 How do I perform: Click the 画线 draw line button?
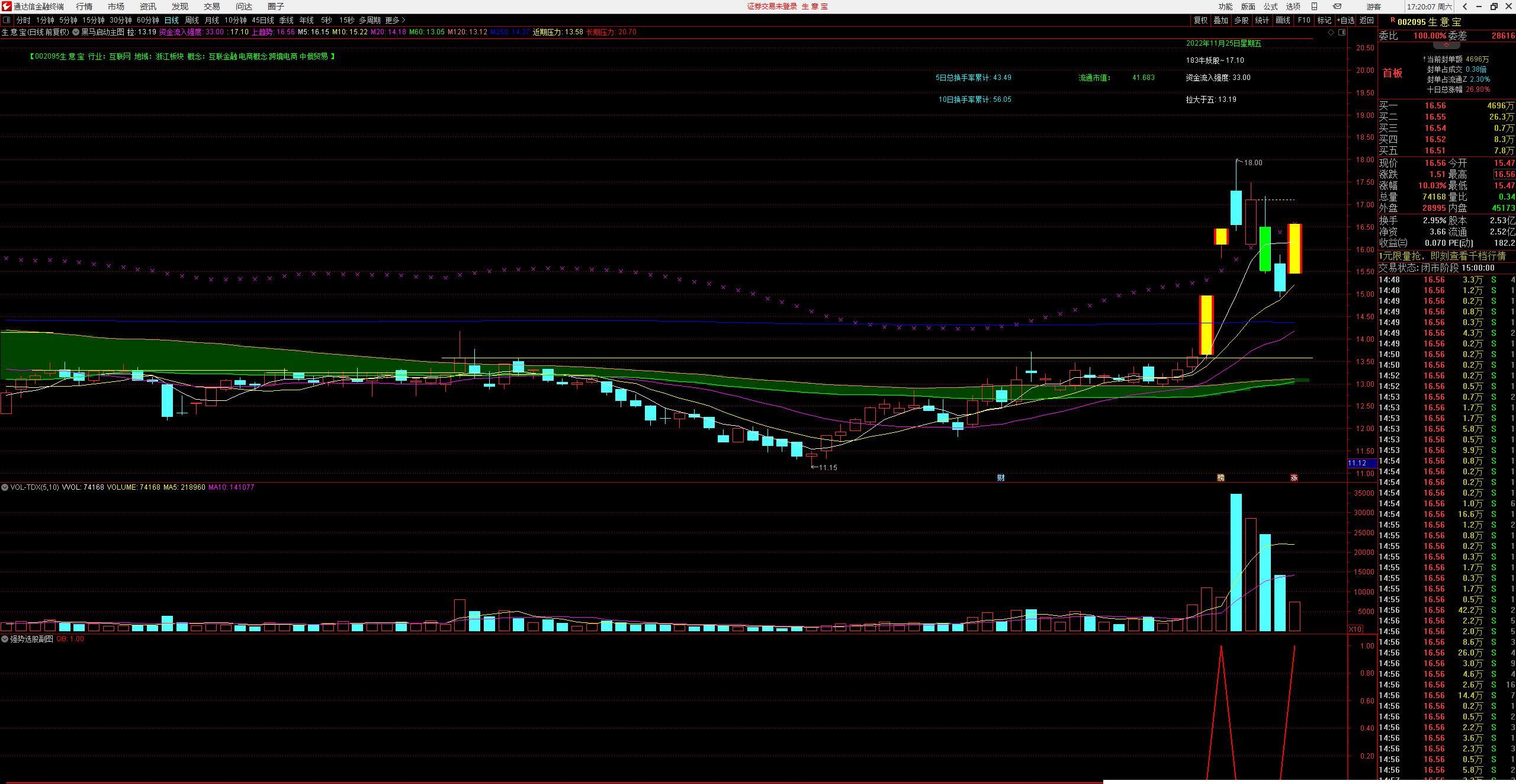1283,20
